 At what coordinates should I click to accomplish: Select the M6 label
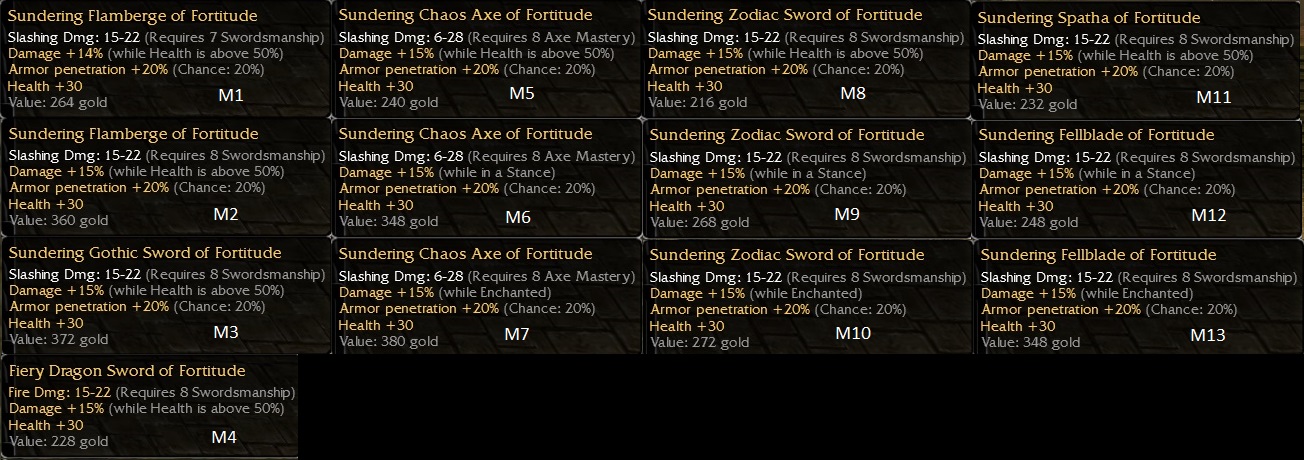point(518,217)
